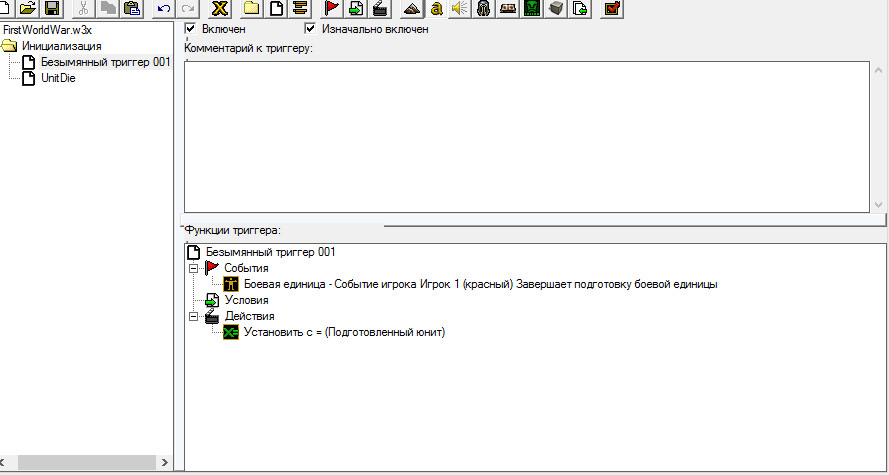Image resolution: width=889 pixels, height=475 pixels.
Task: Open the Variables editor (yellow X icon)
Action: pos(220,8)
